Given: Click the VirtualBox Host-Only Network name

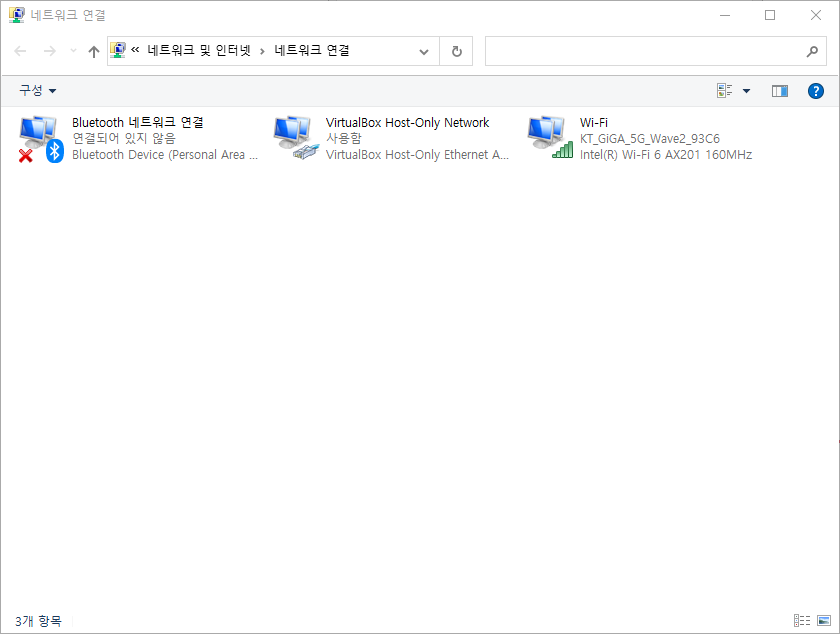Looking at the screenshot, I should click(x=407, y=123).
